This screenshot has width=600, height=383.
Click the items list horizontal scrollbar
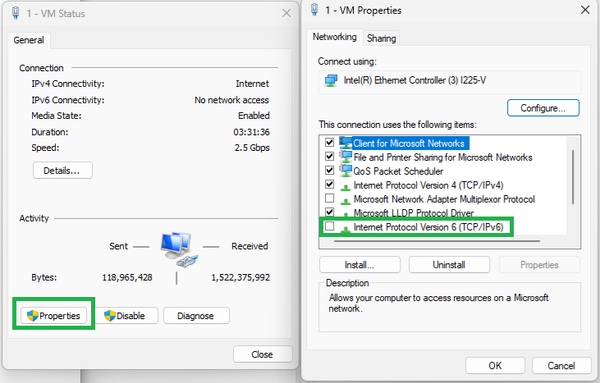pyautogui.click(x=437, y=241)
